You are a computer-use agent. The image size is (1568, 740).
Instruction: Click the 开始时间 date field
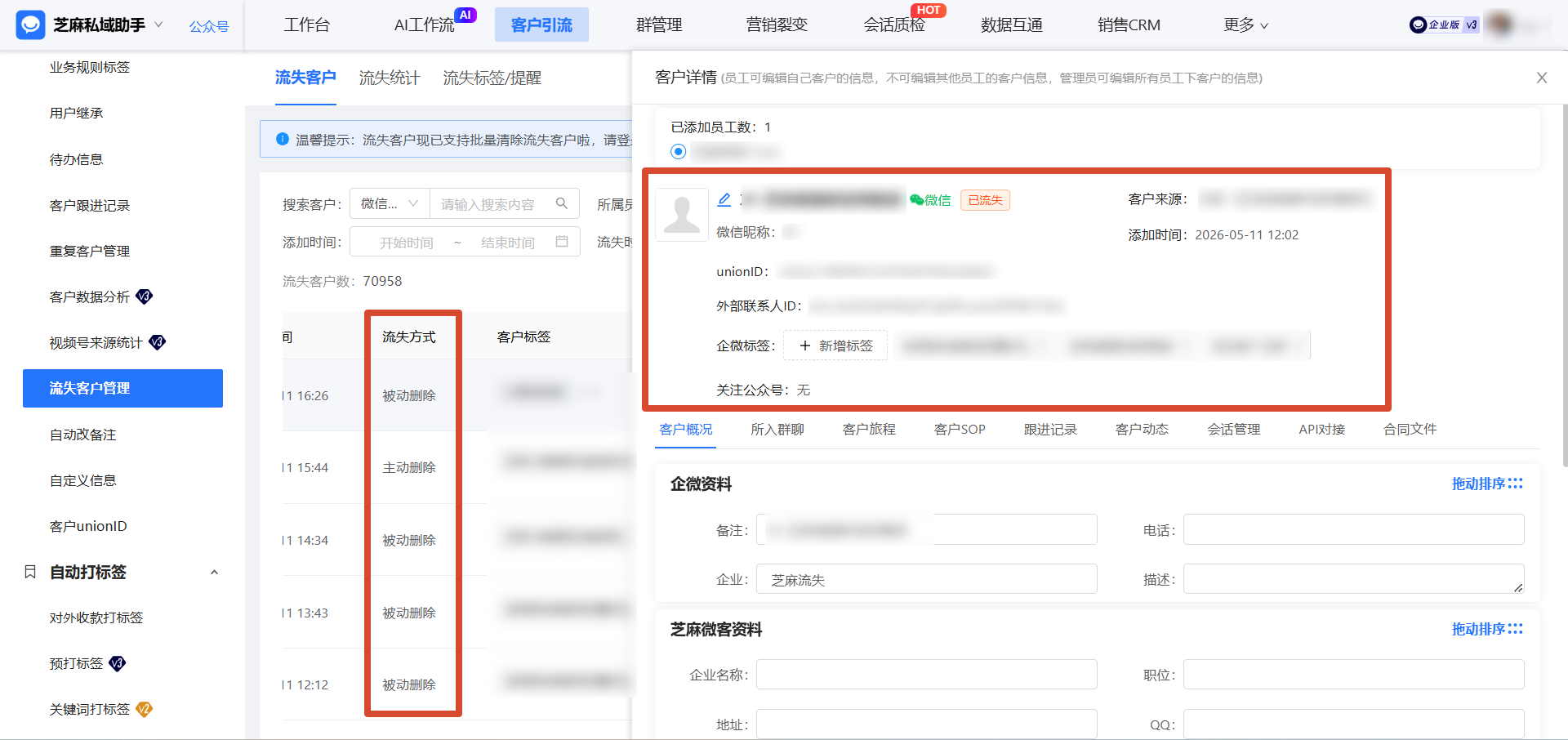406,243
